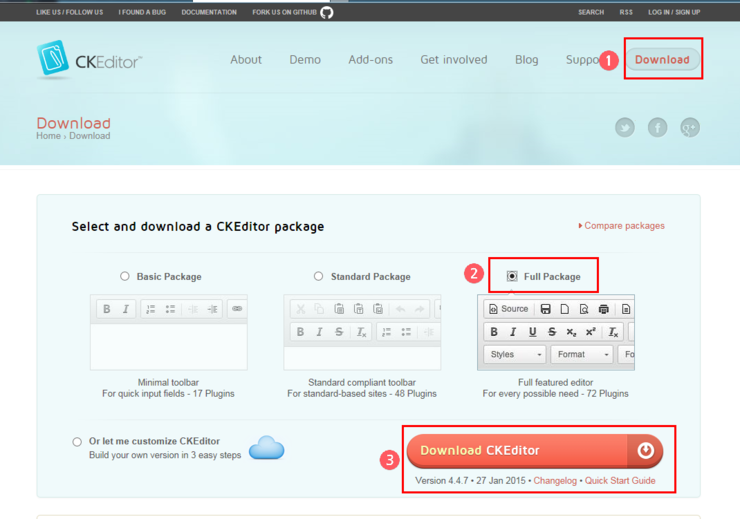
Task: Open the Facebook social icon
Action: [657, 127]
